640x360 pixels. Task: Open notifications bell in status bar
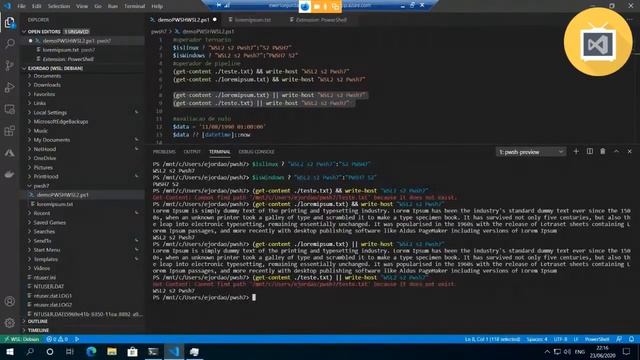631,339
